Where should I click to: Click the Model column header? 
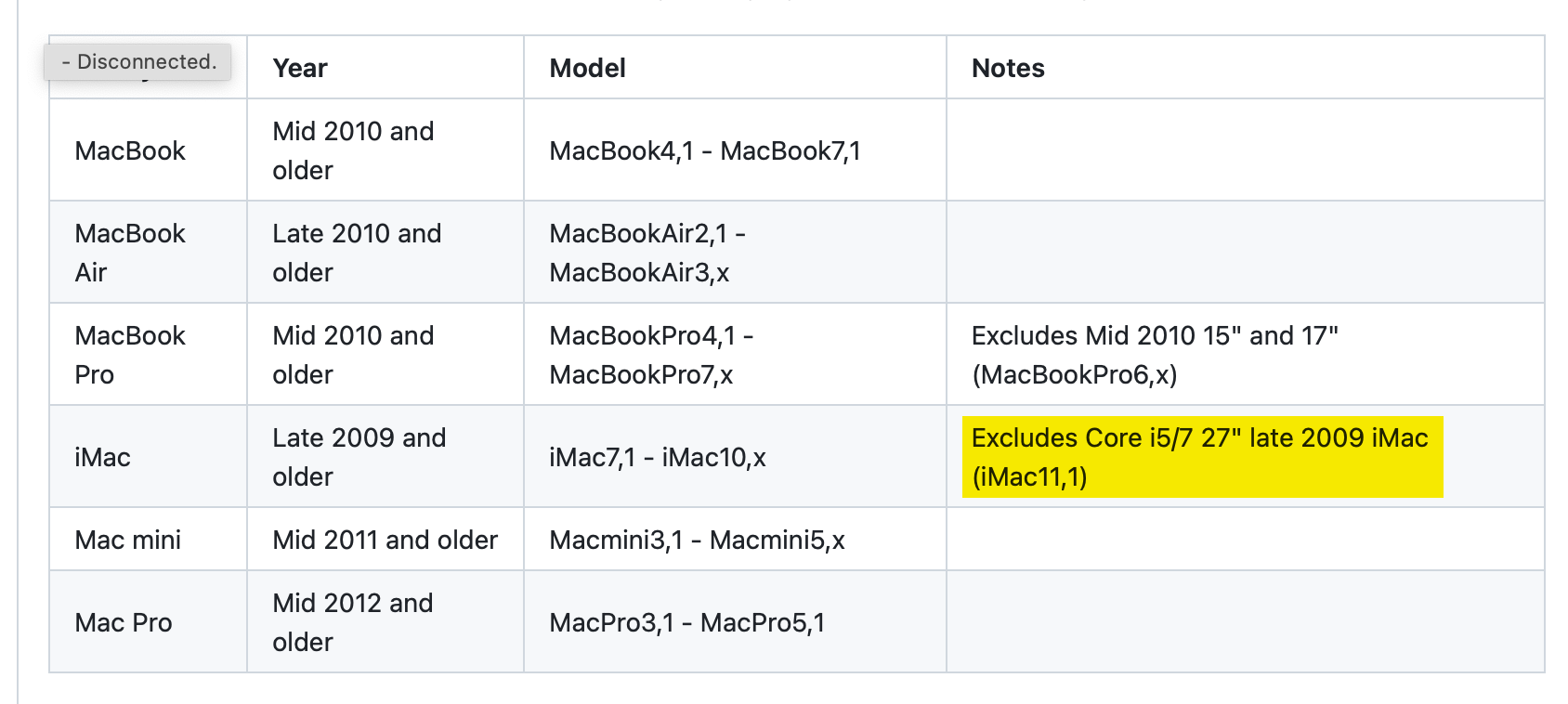point(587,69)
